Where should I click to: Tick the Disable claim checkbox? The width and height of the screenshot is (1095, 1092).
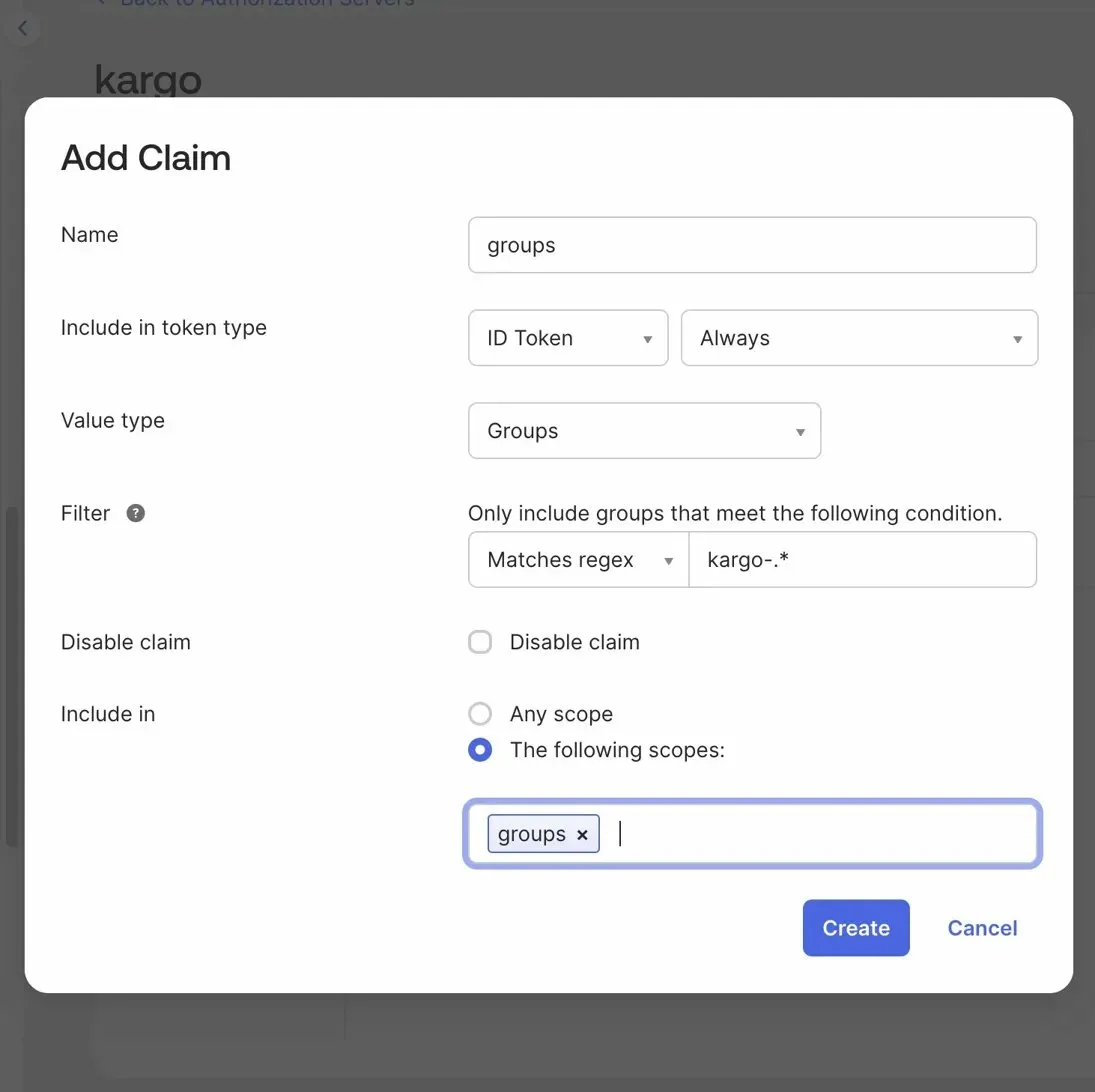coord(480,642)
